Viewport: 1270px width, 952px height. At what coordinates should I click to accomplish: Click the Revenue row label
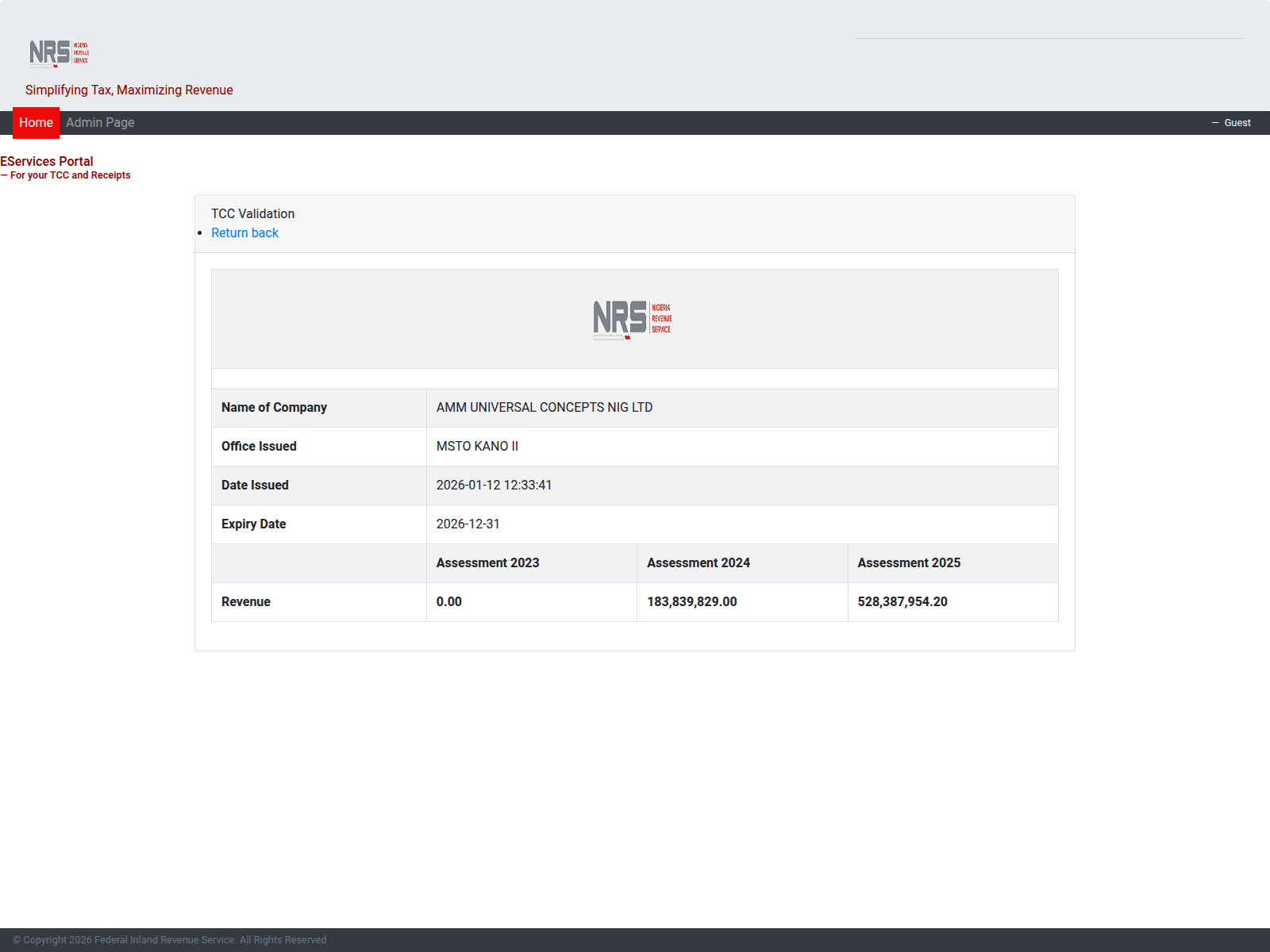[x=245, y=602]
